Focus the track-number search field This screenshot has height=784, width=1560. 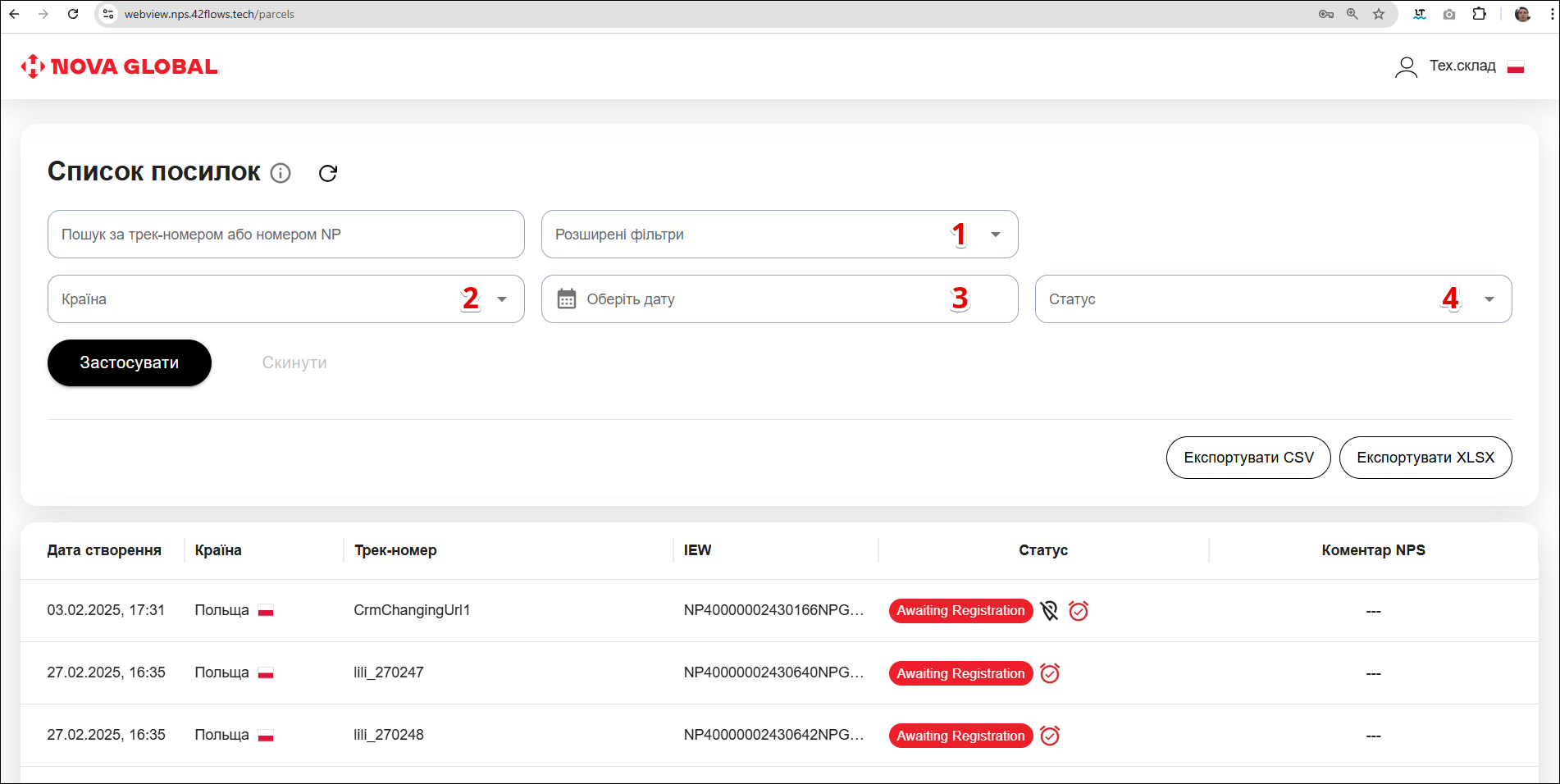pyautogui.click(x=285, y=235)
